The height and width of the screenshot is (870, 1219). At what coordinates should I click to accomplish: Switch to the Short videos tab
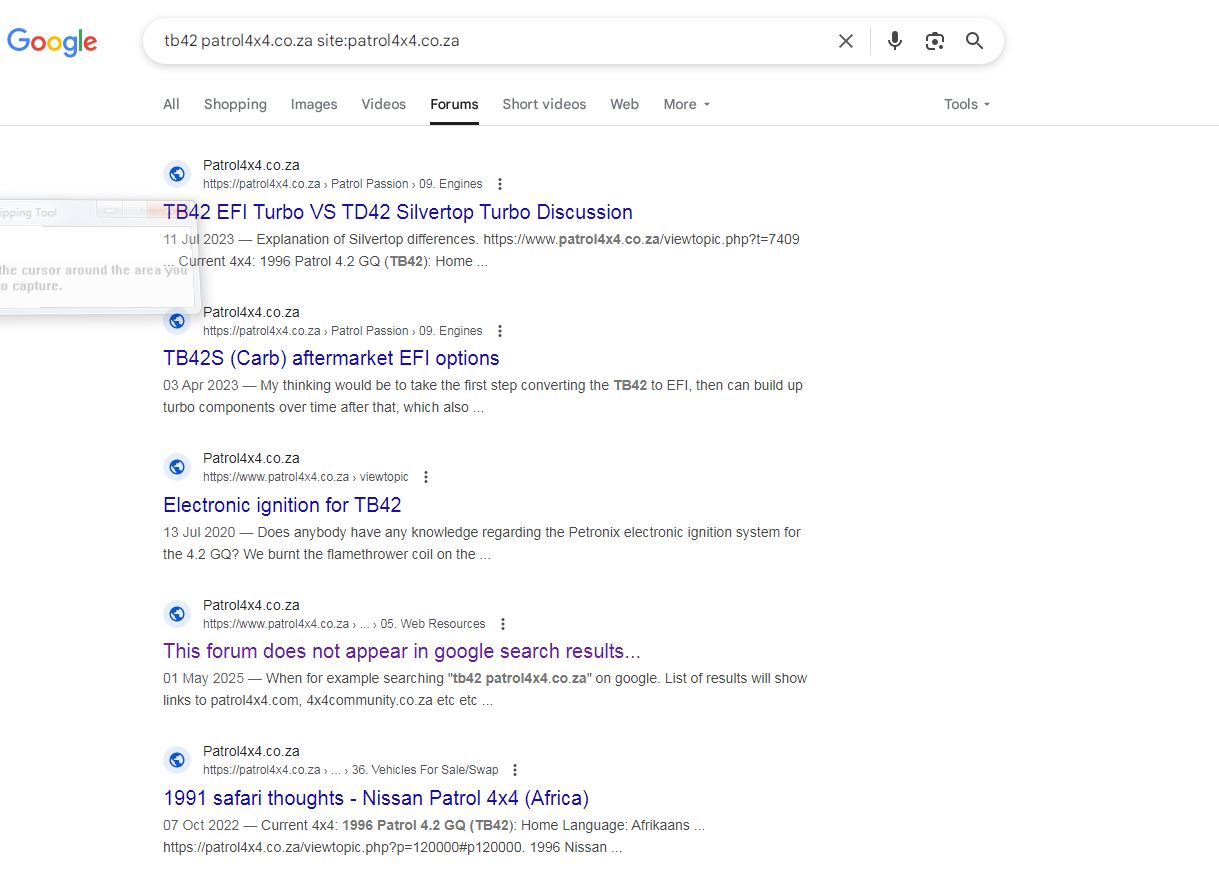tap(544, 104)
